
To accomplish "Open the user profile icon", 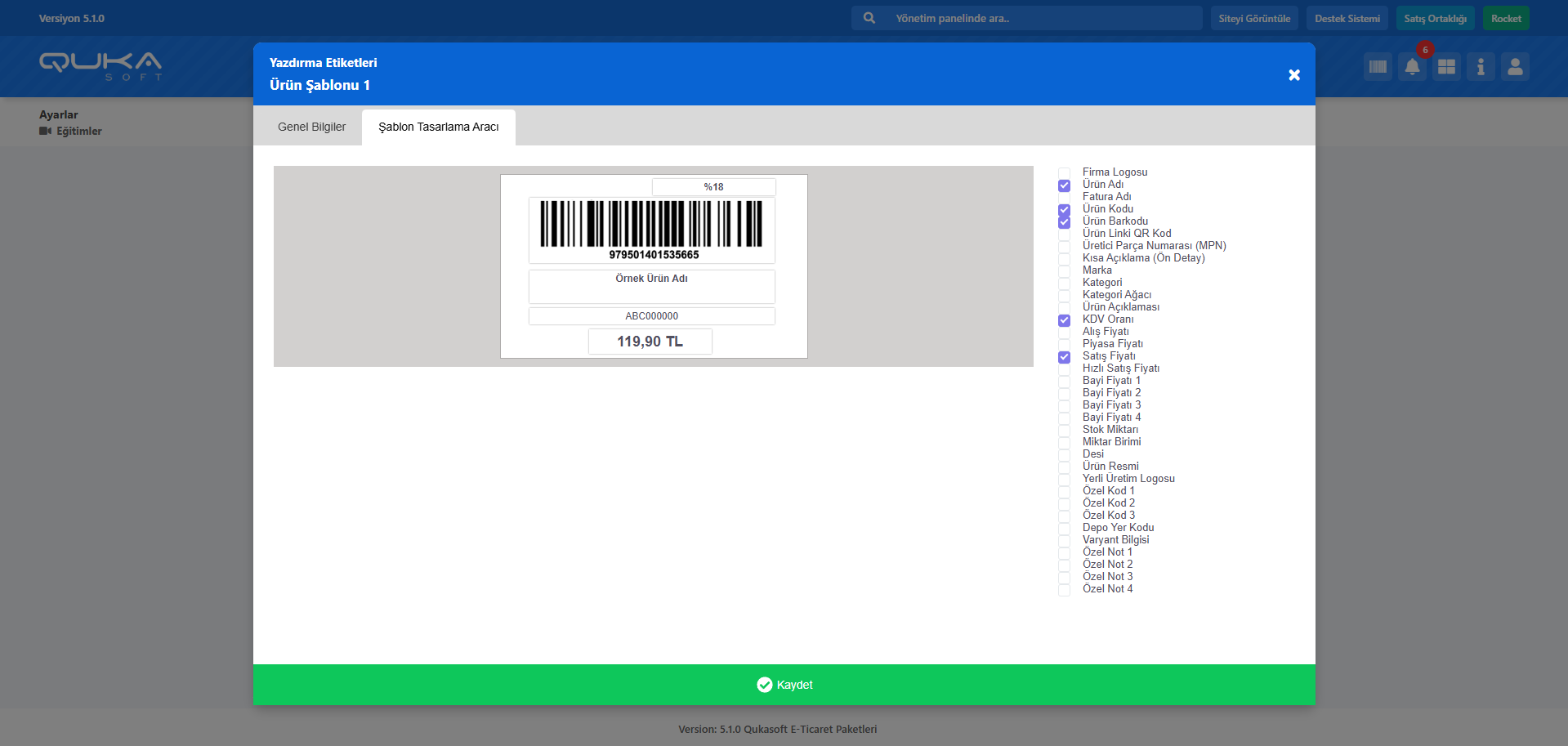I will point(1515,67).
